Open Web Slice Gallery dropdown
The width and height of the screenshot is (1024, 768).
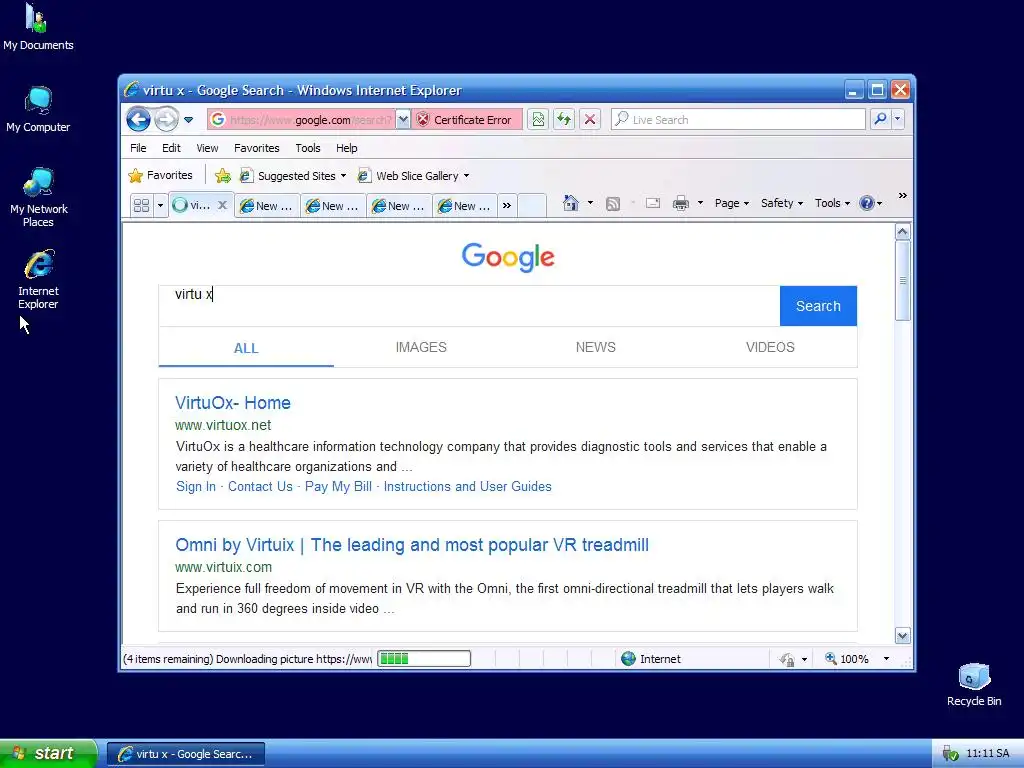coord(413,176)
